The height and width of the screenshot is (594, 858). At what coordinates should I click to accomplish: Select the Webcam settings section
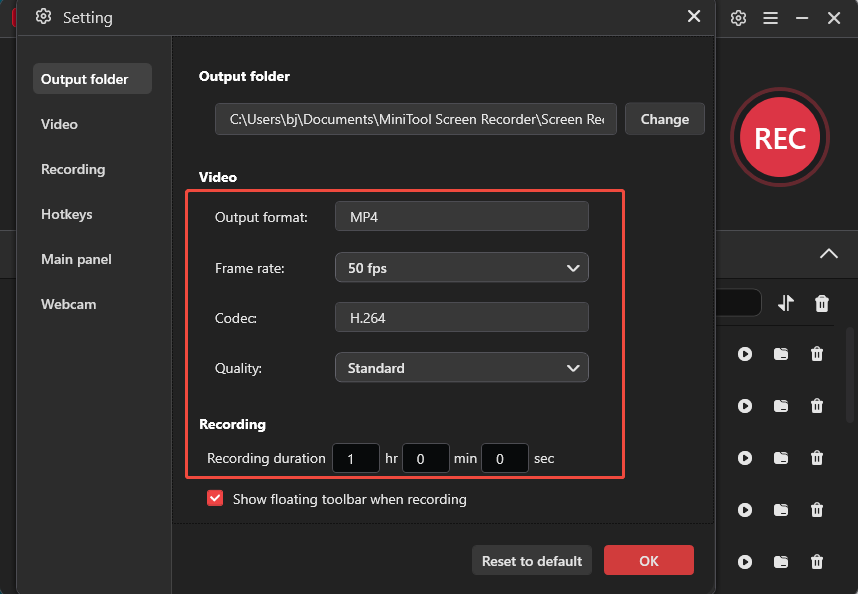[69, 304]
